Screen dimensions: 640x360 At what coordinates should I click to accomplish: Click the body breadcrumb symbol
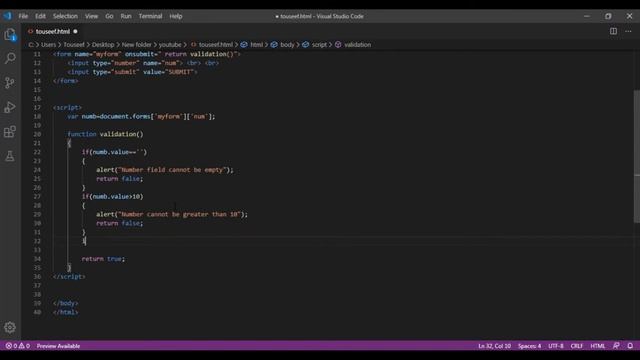[x=282, y=45]
